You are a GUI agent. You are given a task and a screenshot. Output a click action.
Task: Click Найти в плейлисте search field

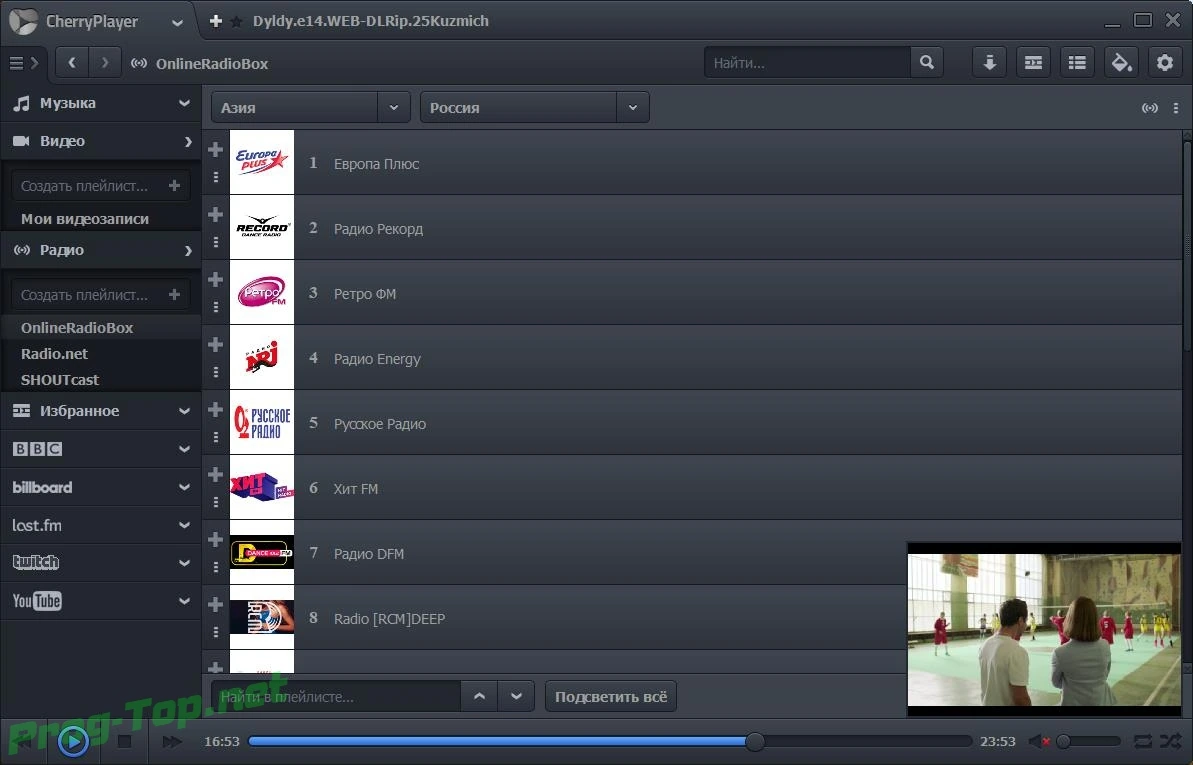pyautogui.click(x=336, y=696)
